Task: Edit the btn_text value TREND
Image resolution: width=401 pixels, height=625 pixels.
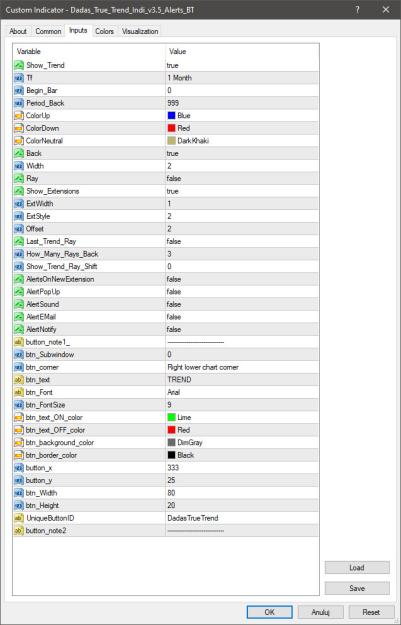Action: [242, 379]
